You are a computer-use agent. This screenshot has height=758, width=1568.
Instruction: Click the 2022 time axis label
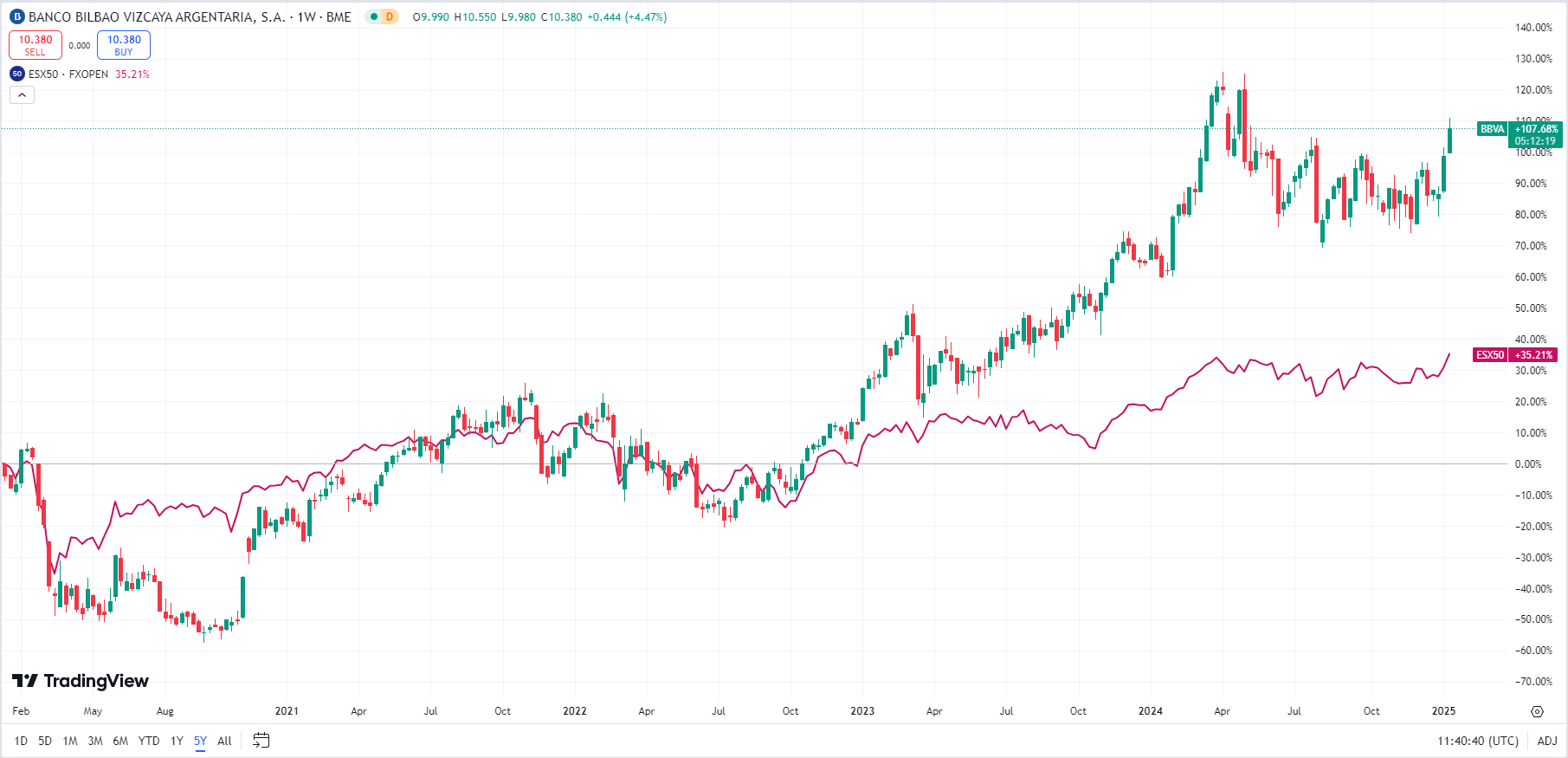[x=575, y=711]
